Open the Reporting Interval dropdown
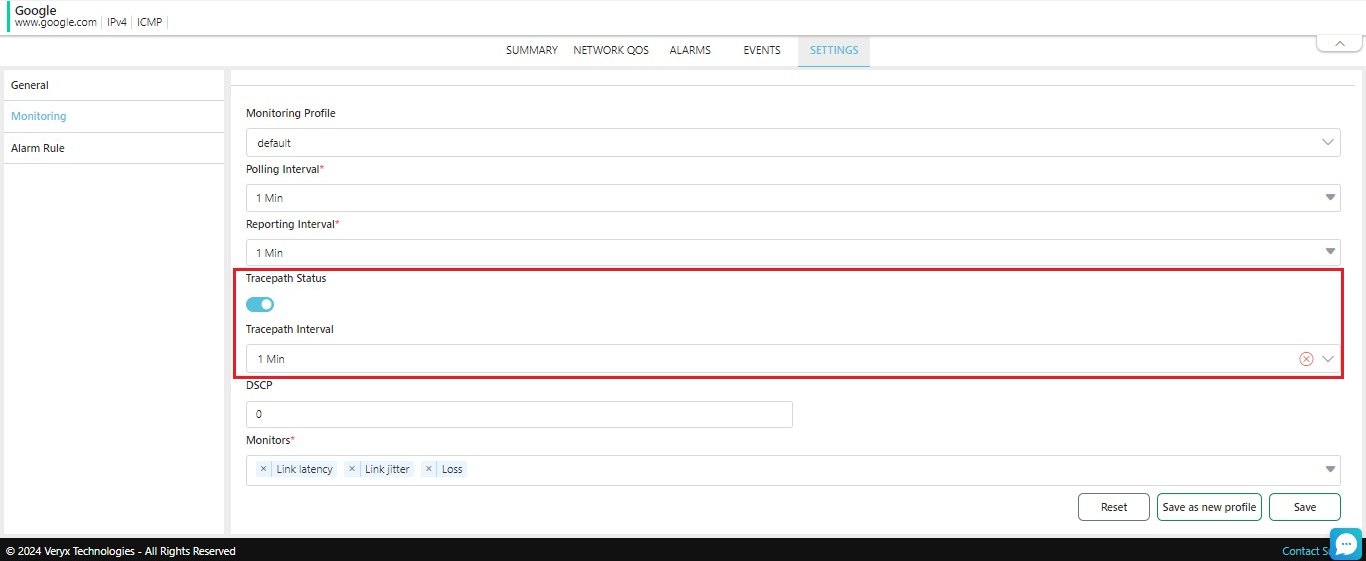 [x=1330, y=252]
